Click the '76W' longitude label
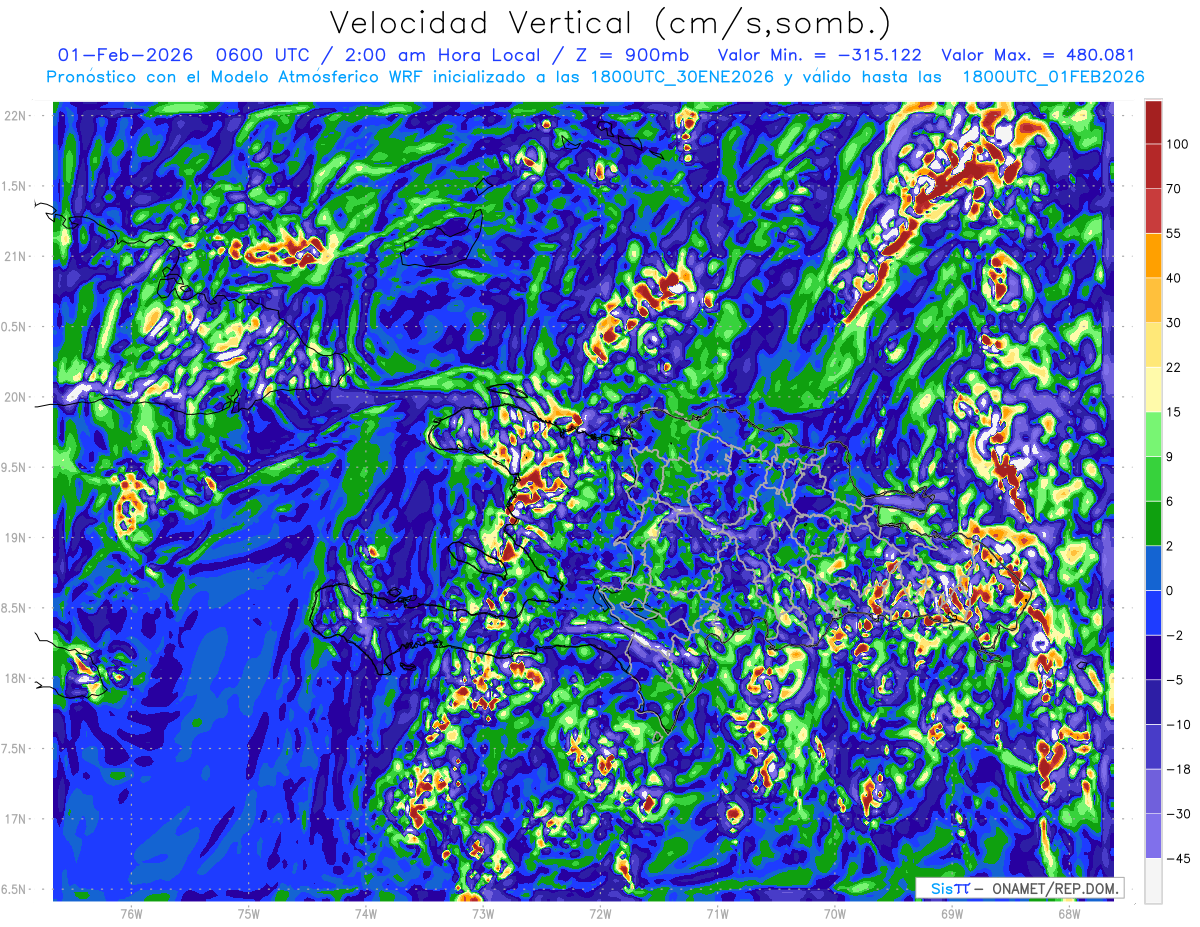 [131, 913]
